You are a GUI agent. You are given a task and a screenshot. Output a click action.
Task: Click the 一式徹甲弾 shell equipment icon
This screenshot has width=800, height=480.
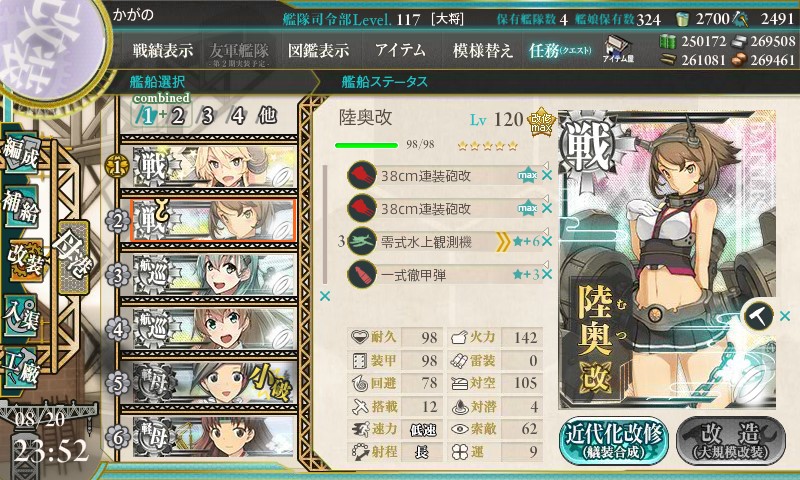(x=362, y=274)
